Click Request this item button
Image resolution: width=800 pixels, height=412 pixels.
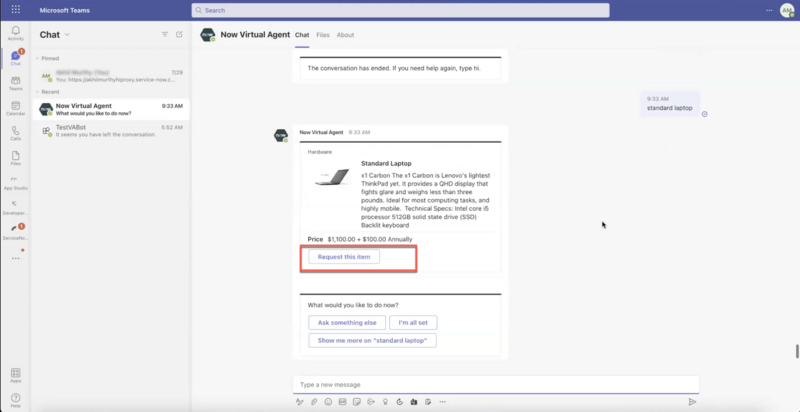[344, 257]
